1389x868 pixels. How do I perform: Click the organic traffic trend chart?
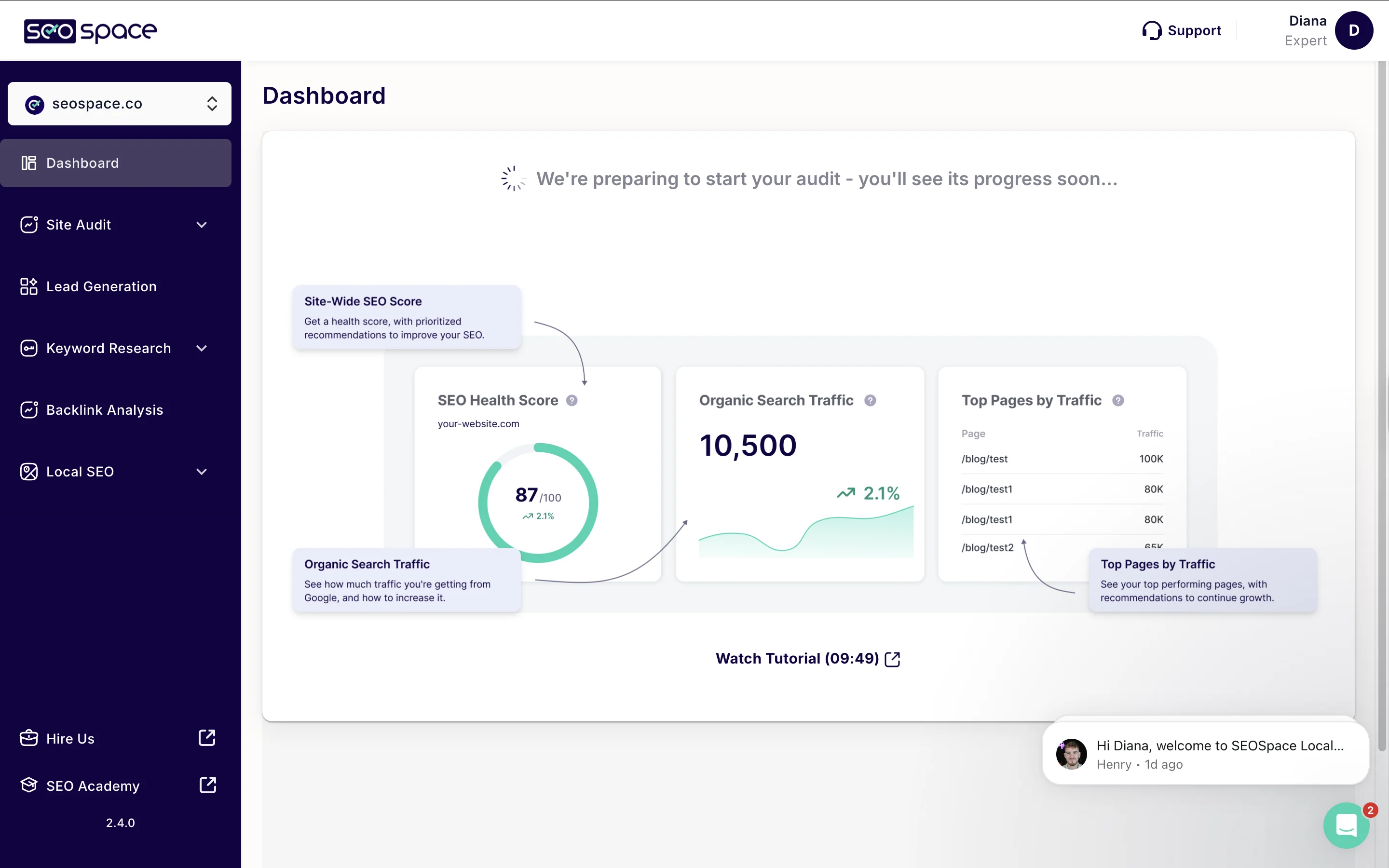click(x=806, y=531)
